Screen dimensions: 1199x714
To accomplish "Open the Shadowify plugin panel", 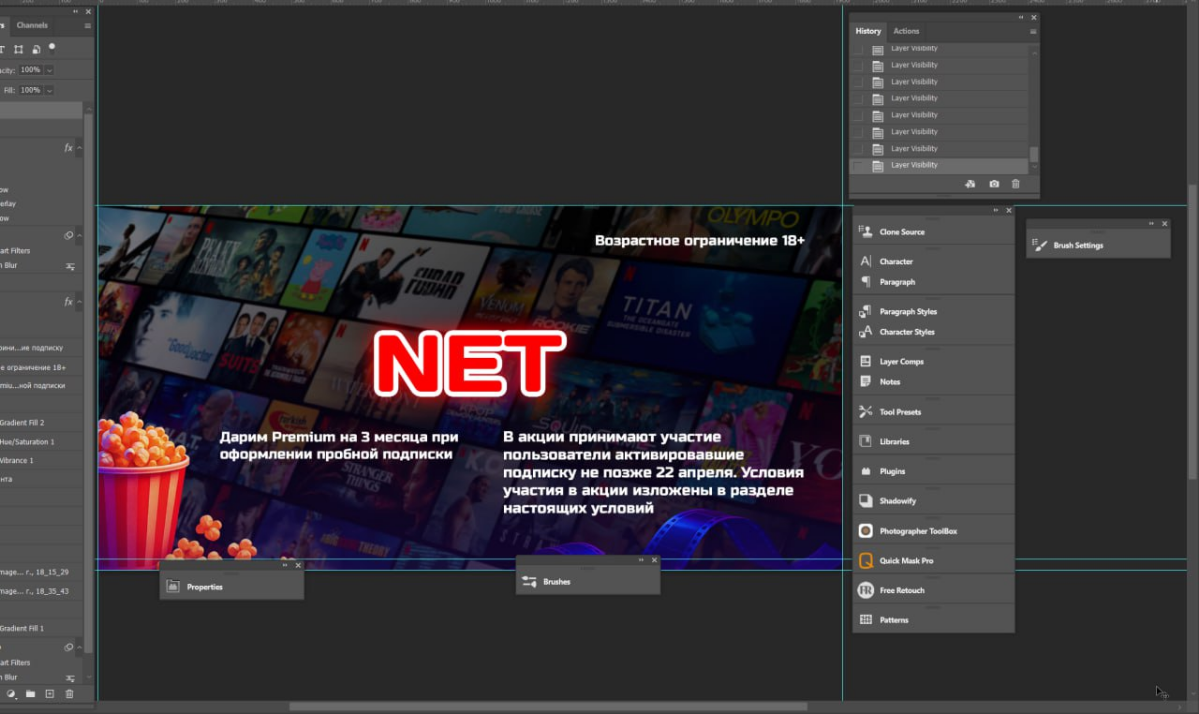I will tap(933, 501).
